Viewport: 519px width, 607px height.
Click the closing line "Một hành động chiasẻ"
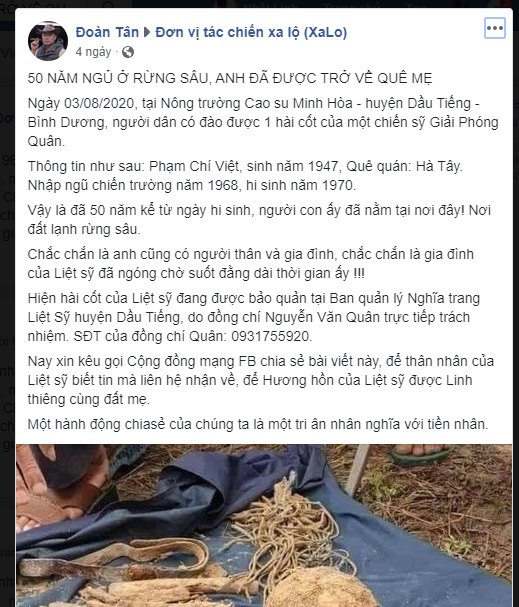258,424
